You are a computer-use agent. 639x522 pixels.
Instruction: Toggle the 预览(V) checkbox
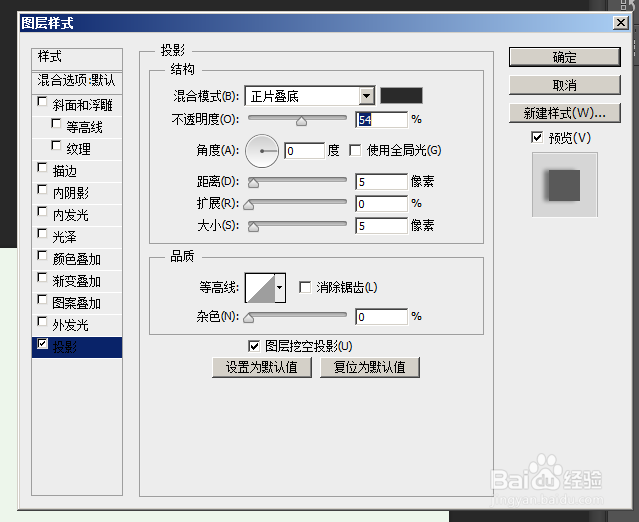pos(537,137)
